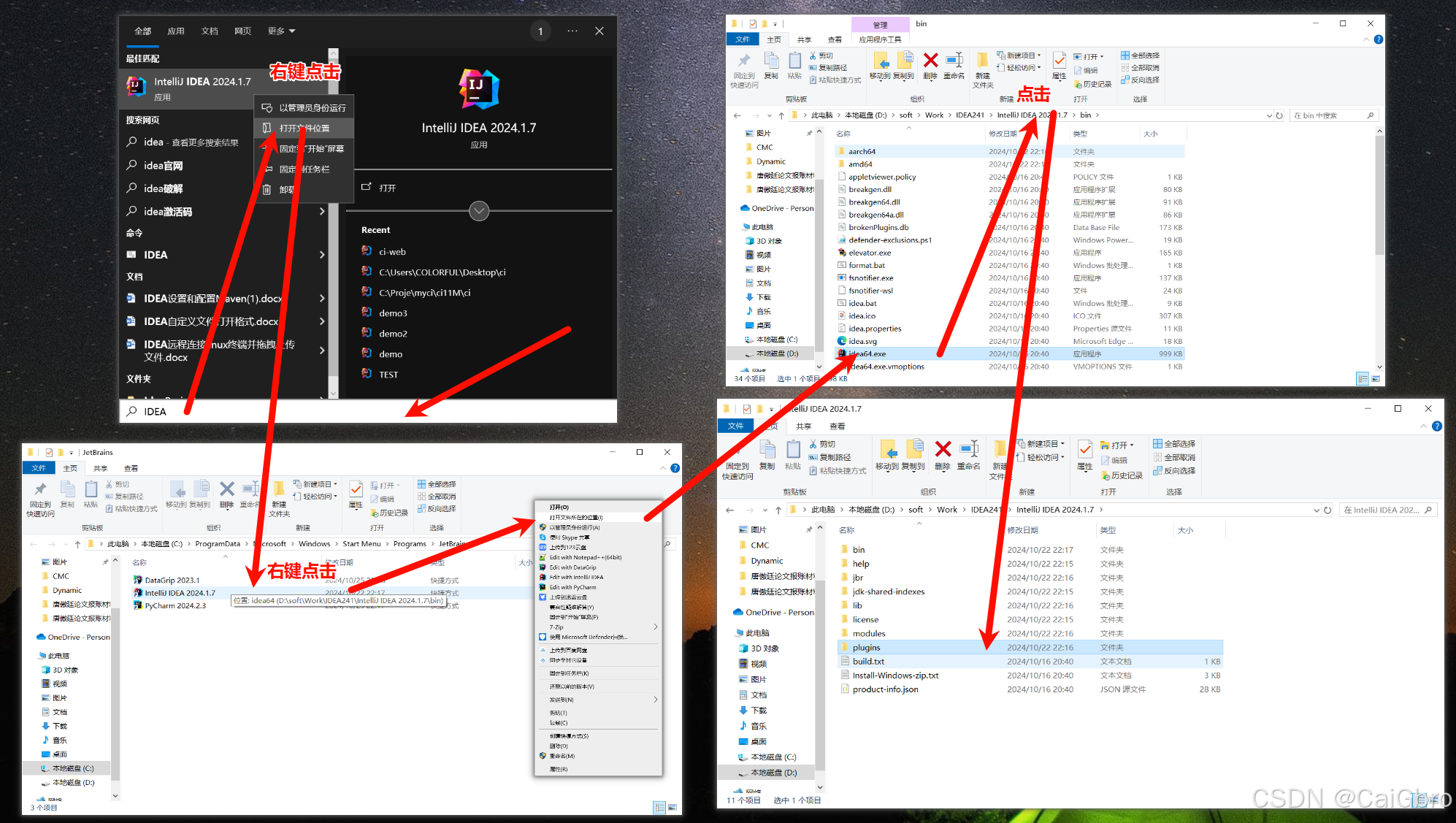This screenshot has height=823, width=1456.
Task: Collapse ribbon arrow in bin window
Action: click(x=1366, y=39)
